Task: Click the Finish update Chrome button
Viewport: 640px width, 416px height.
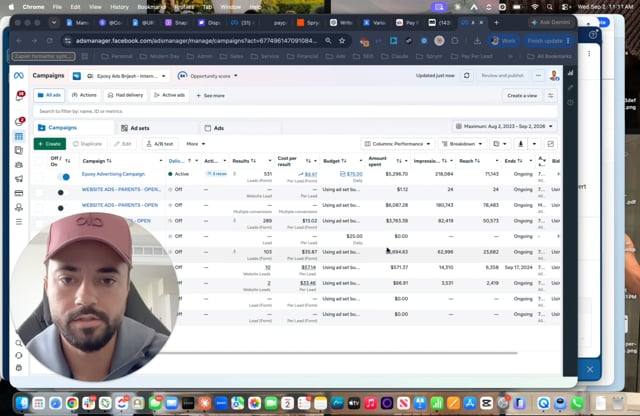Action: [549, 41]
